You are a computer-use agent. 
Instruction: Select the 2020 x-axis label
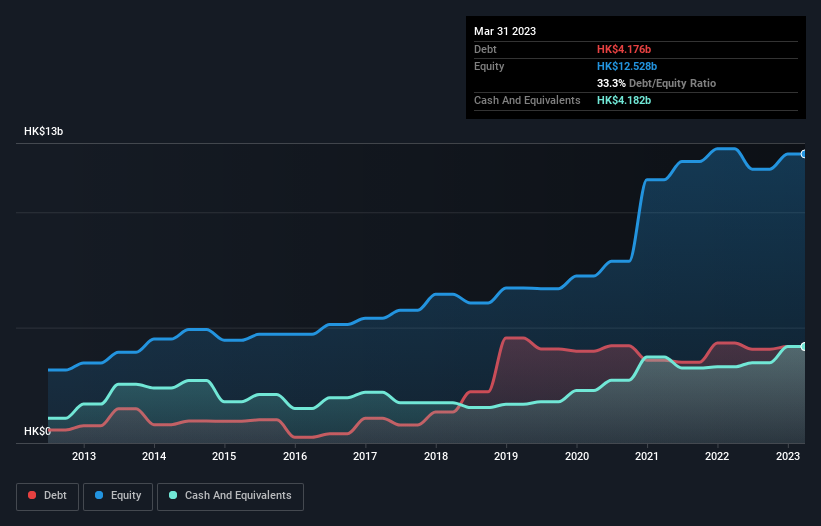point(576,456)
